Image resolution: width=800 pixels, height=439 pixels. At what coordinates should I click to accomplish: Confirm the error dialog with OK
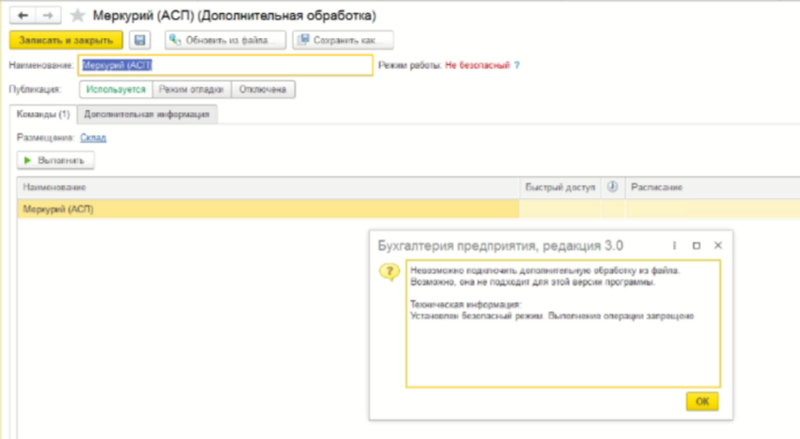(x=702, y=401)
